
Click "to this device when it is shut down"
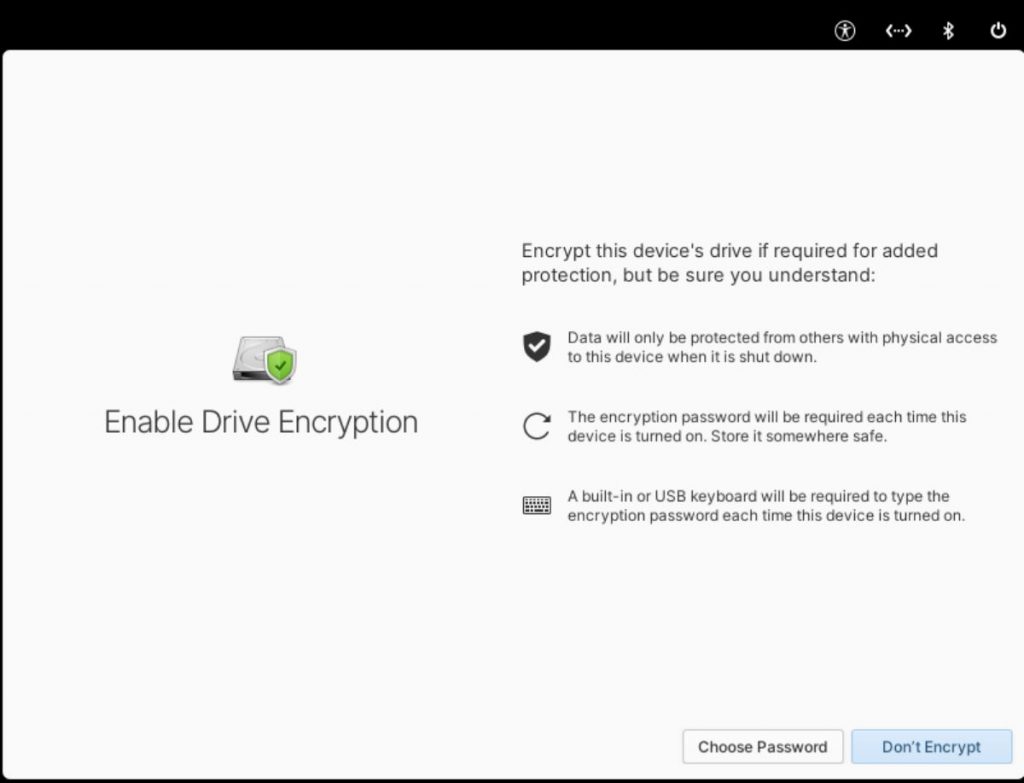tap(692, 357)
